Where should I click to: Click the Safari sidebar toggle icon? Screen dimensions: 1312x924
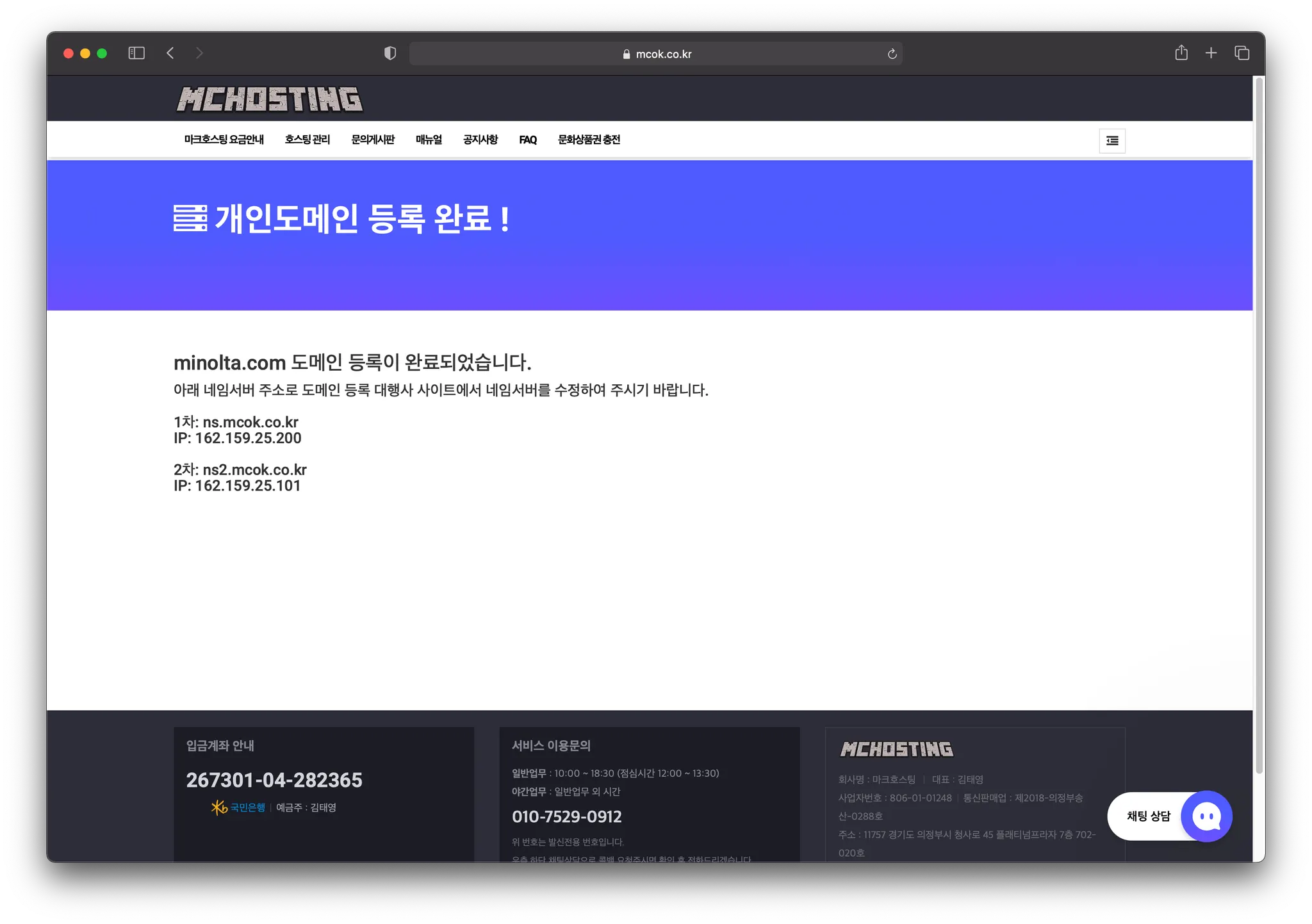point(136,53)
